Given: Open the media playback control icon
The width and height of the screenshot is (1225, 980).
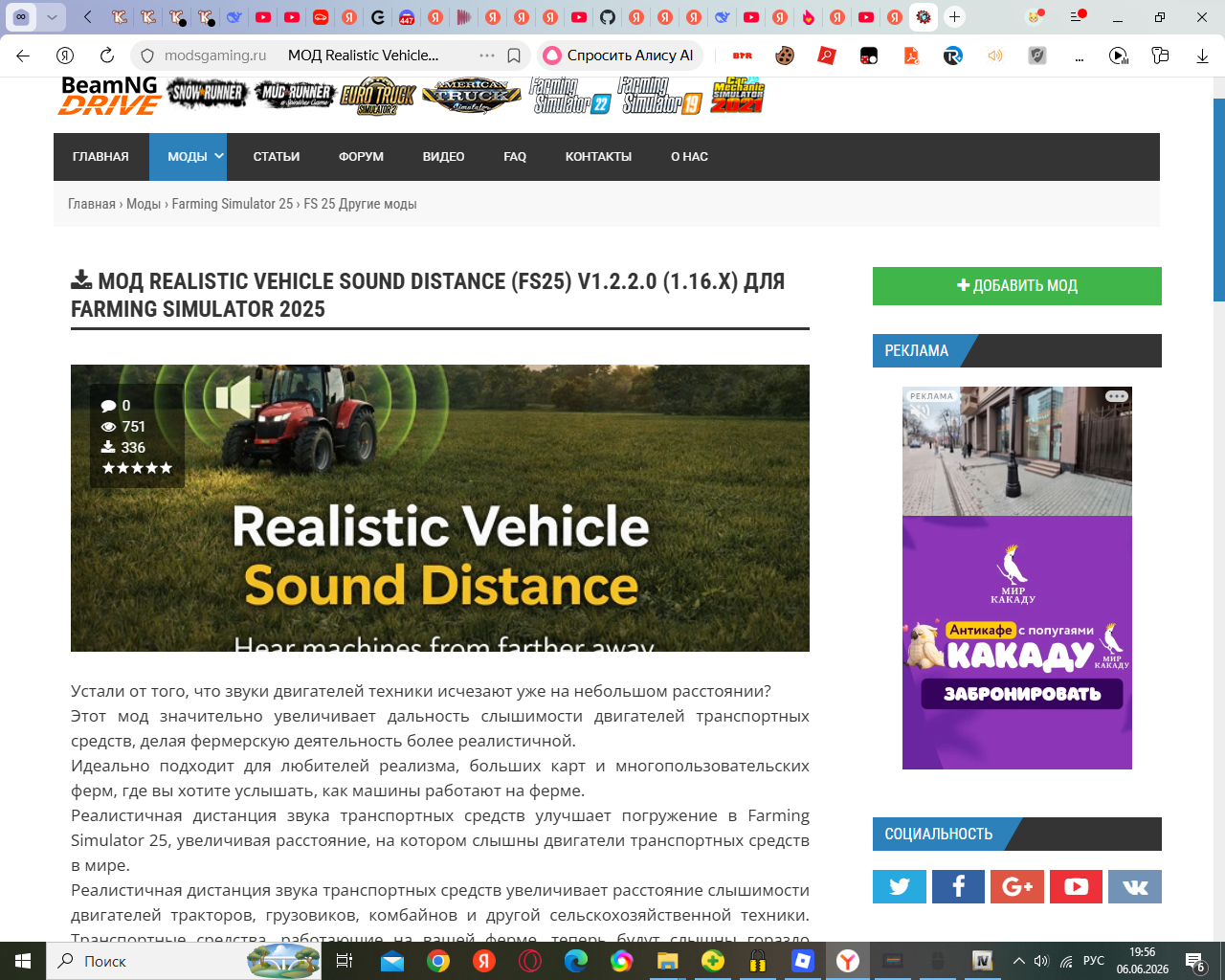Looking at the screenshot, I should click(x=1118, y=56).
